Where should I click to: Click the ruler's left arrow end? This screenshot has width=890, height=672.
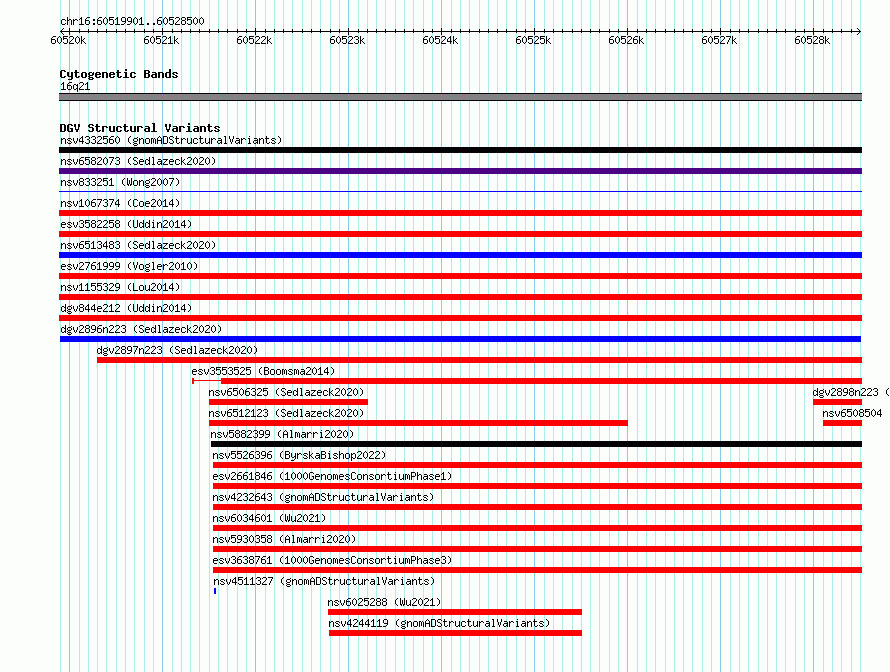click(x=62, y=31)
